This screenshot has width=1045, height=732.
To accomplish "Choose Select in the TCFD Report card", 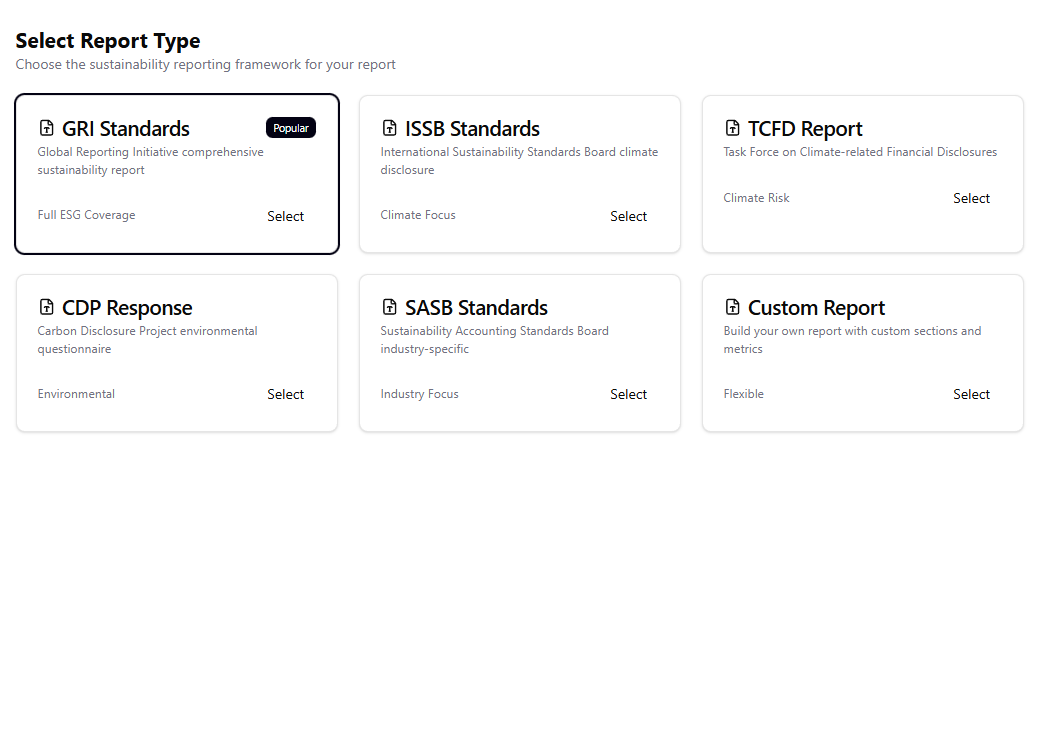I will click(971, 198).
